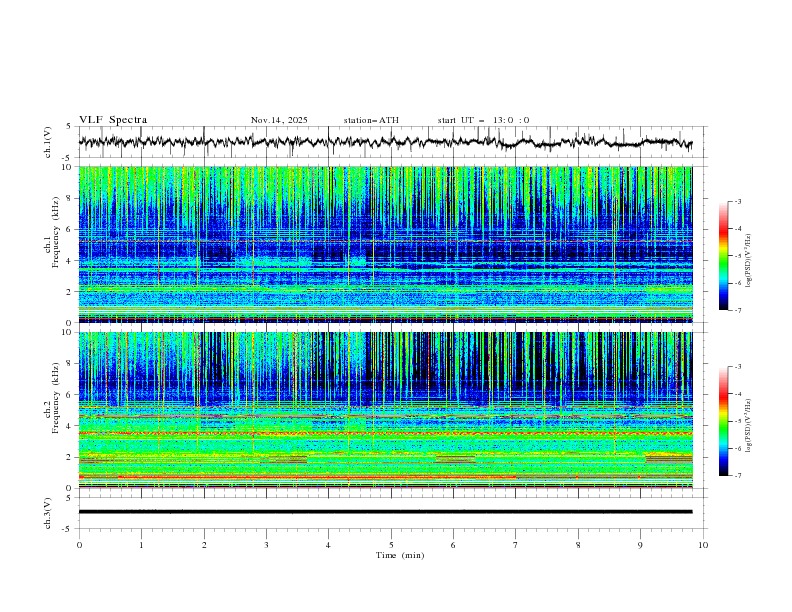The image size is (792, 612).
Task: Click the "VLF Spectra" title text
Action: tap(113, 120)
